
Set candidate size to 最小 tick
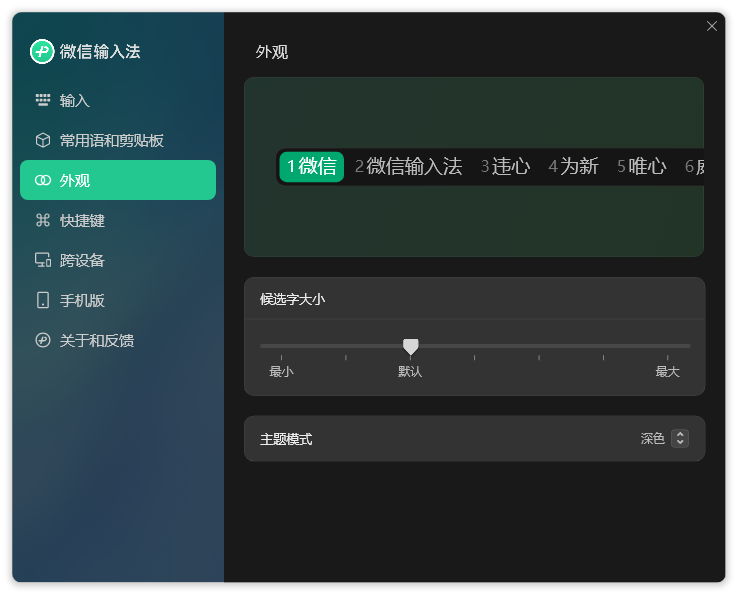click(x=281, y=358)
